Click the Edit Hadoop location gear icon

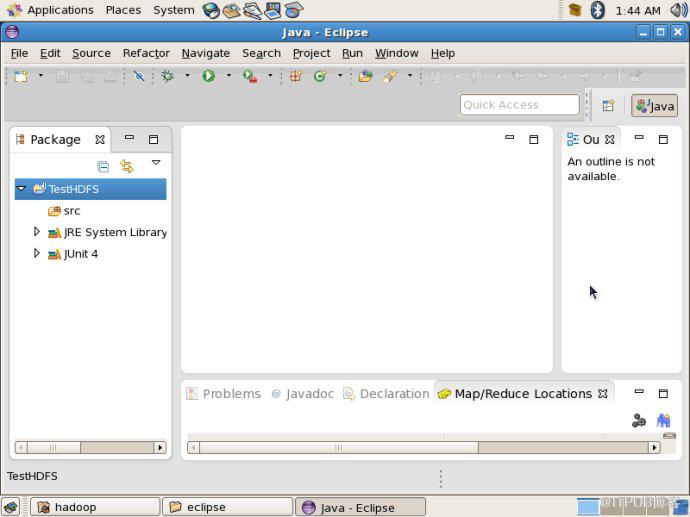tap(639, 421)
